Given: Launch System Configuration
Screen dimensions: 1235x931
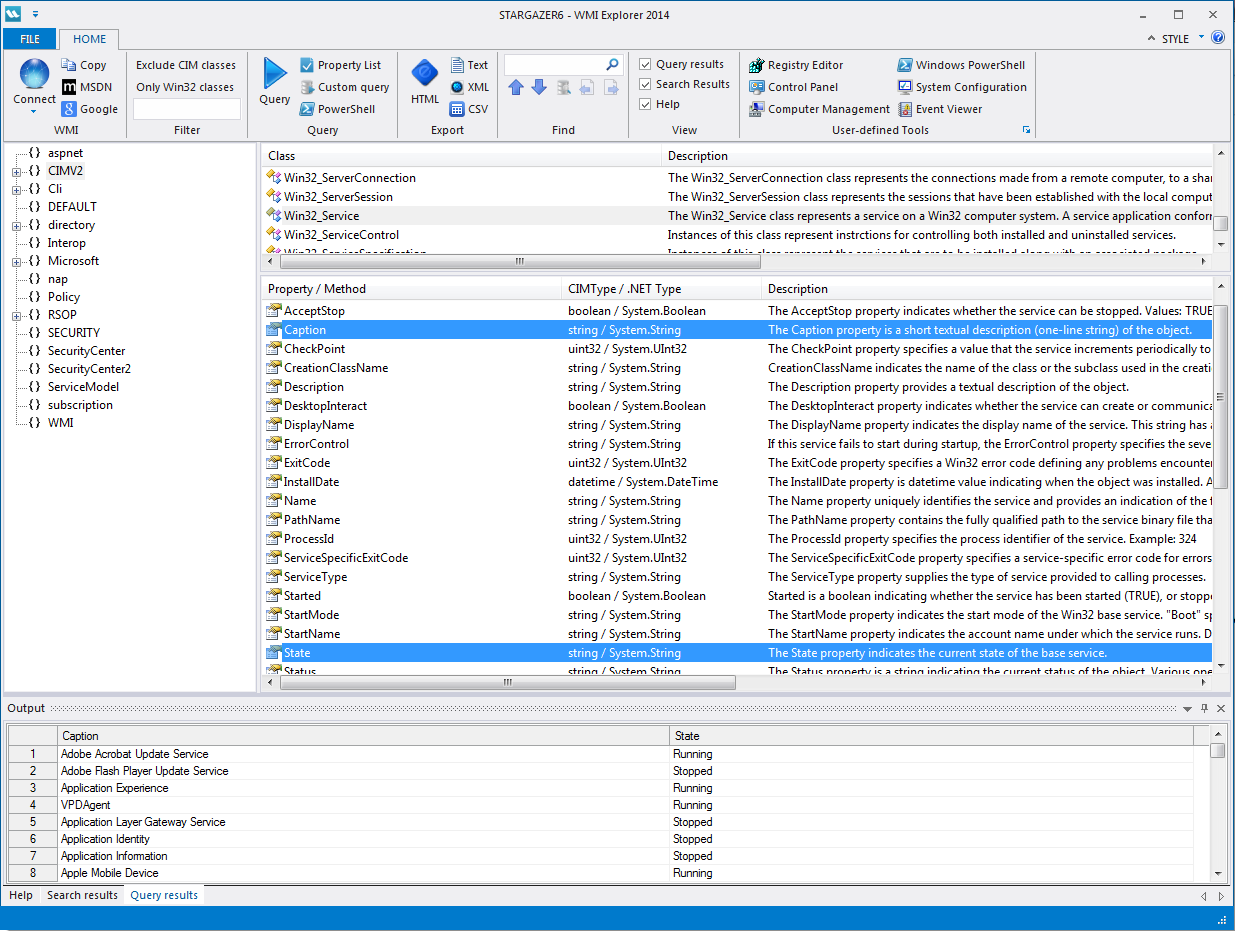Looking at the screenshot, I should click(962, 87).
